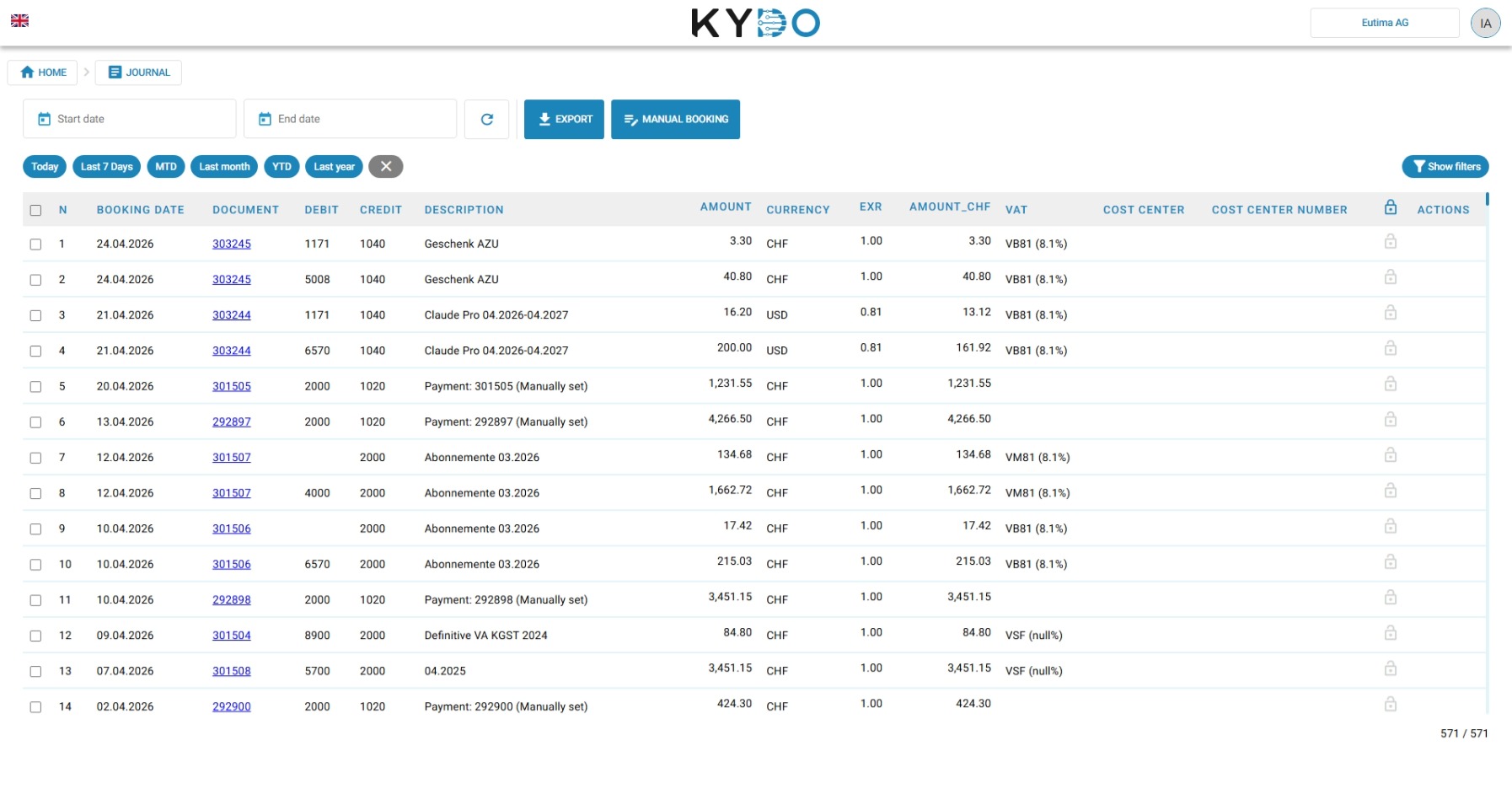1512x805 pixels.
Task: Apply the Last 7 Days filter
Action: (107, 166)
